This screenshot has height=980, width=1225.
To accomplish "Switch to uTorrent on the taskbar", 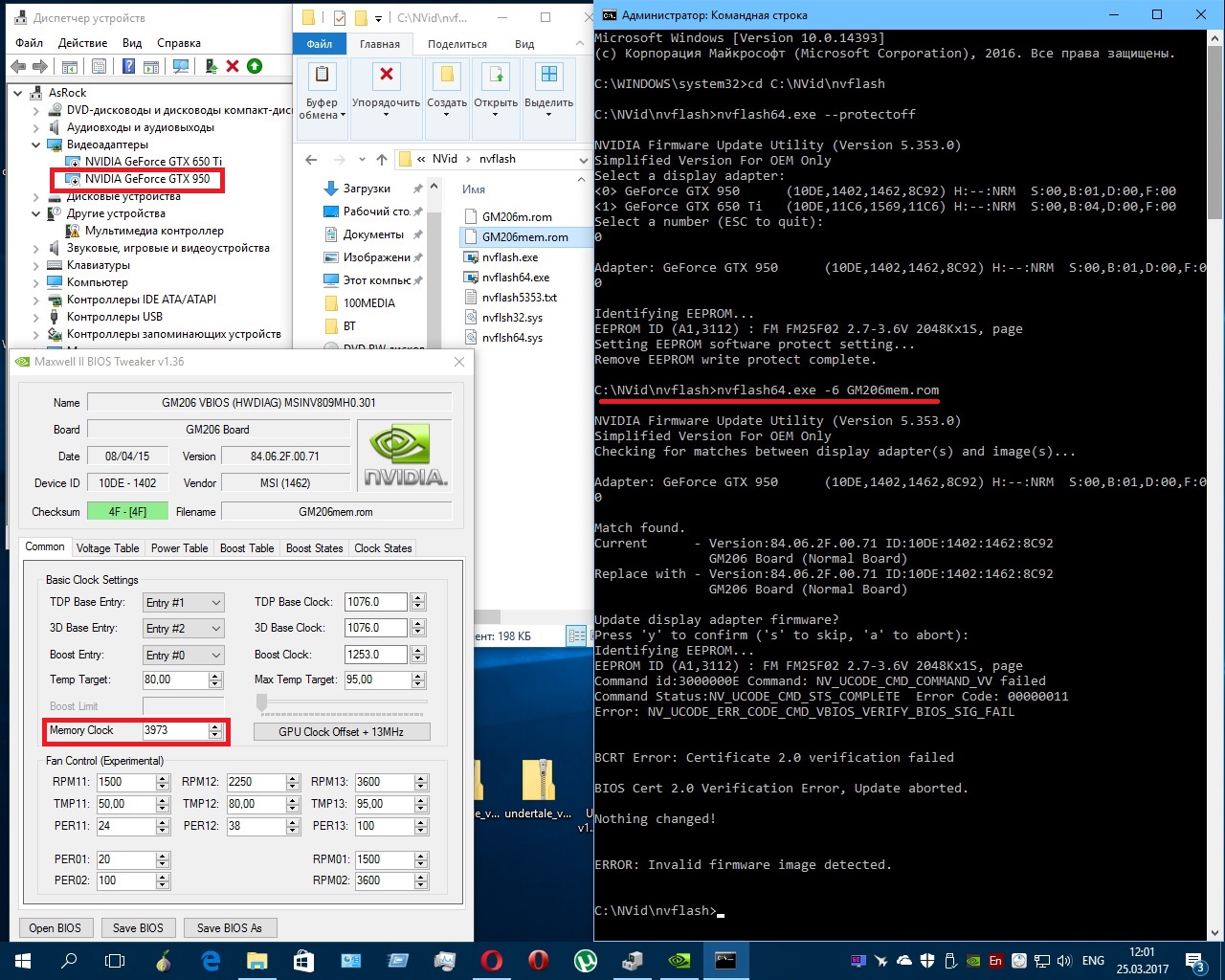I will tap(586, 960).
